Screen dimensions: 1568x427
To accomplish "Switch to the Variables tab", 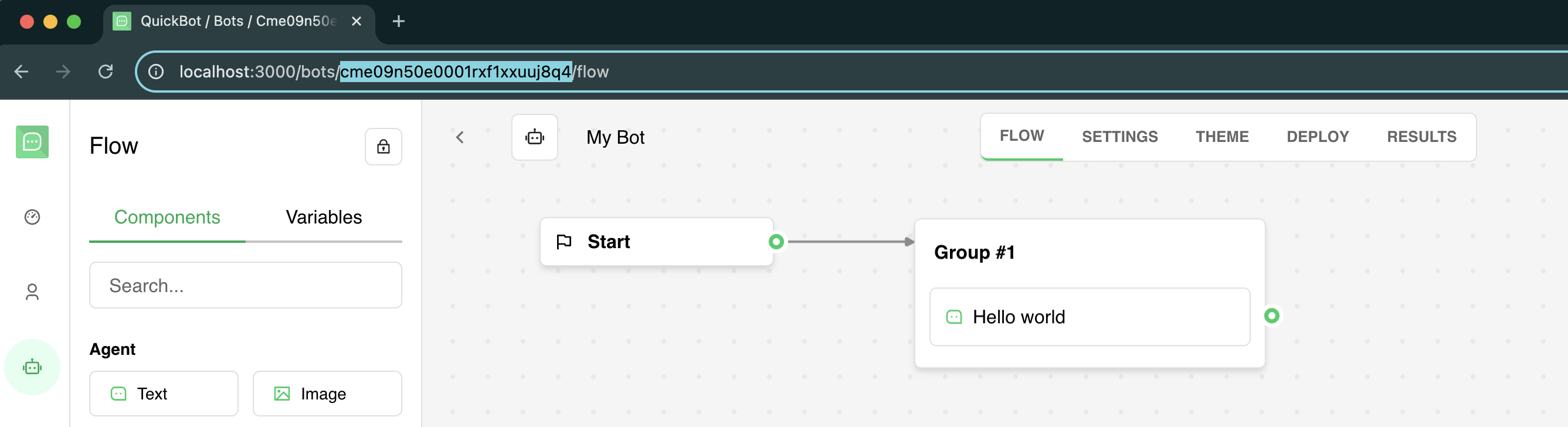I will click(x=323, y=218).
